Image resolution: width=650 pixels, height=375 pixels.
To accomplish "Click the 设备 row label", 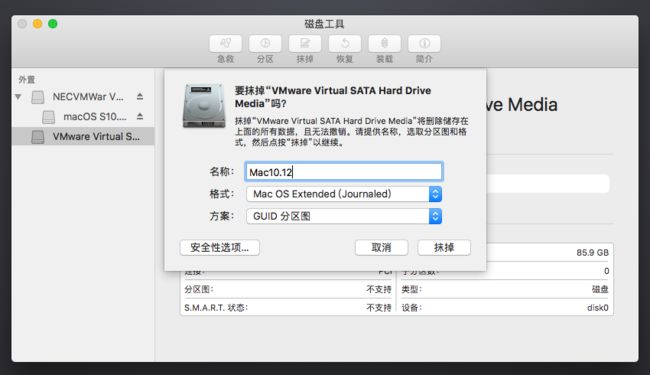I will 412,308.
